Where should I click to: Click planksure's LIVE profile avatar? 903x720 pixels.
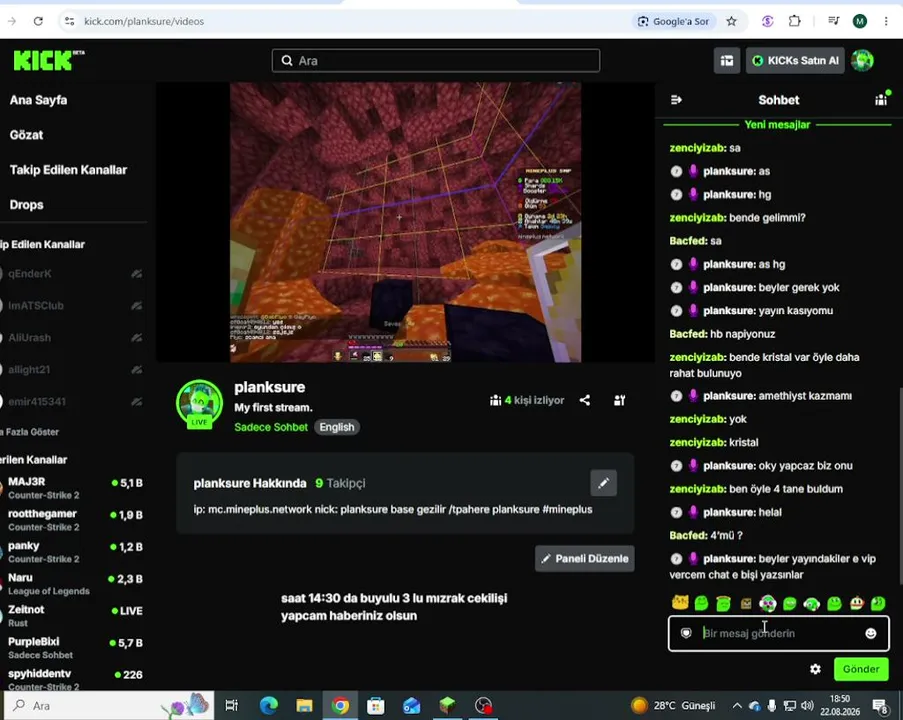coord(199,404)
